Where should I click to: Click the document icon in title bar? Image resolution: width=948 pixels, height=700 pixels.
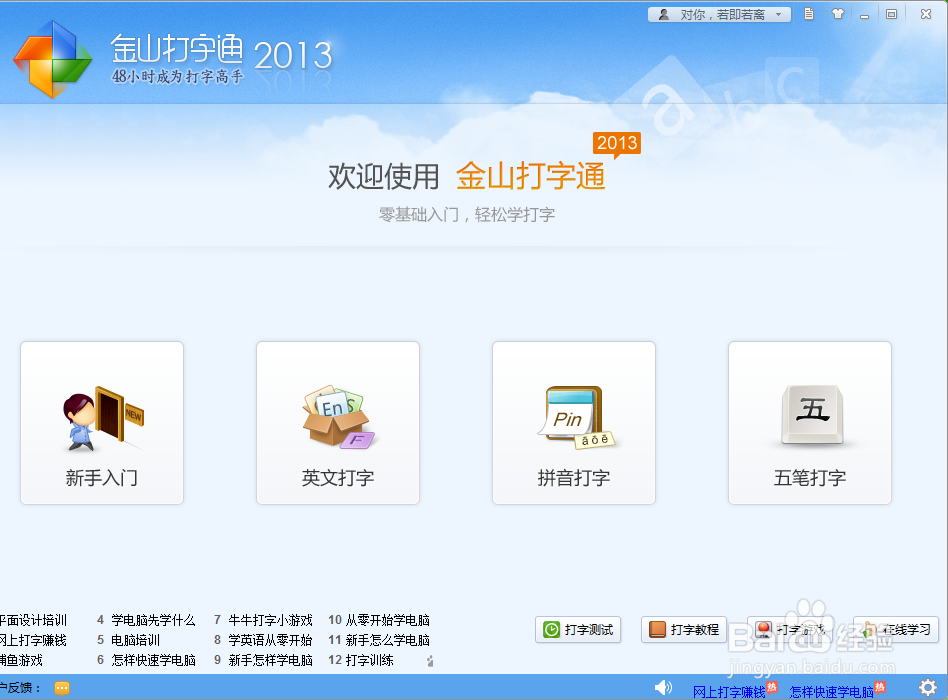pyautogui.click(x=809, y=14)
